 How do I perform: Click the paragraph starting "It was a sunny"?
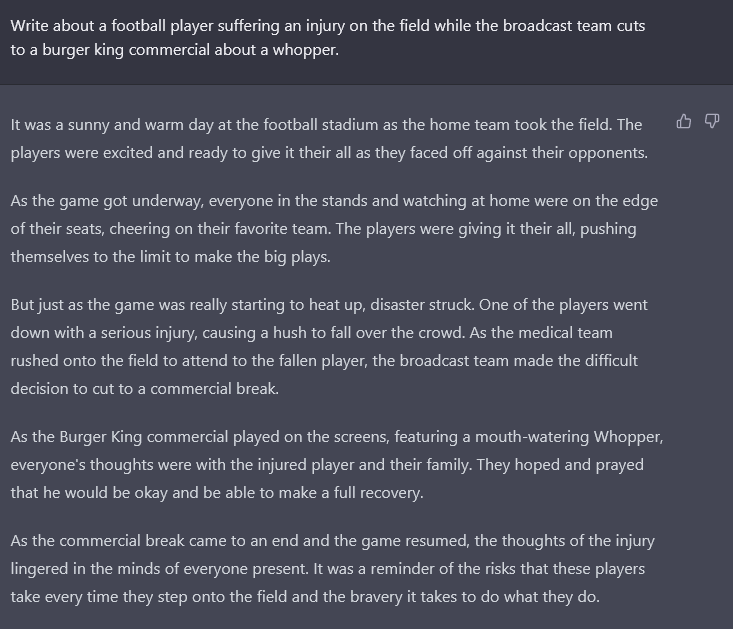click(329, 139)
